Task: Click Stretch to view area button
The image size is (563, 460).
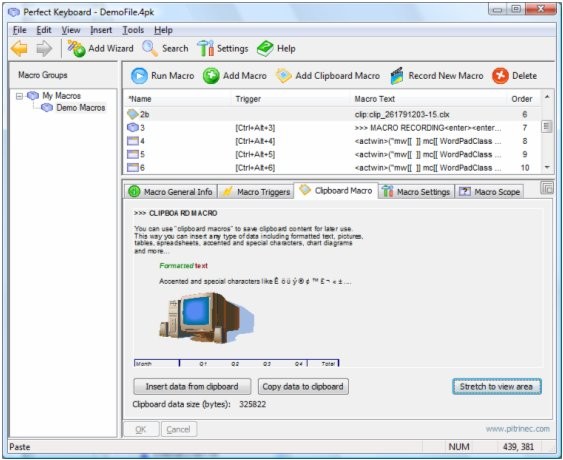Action: coord(497,386)
